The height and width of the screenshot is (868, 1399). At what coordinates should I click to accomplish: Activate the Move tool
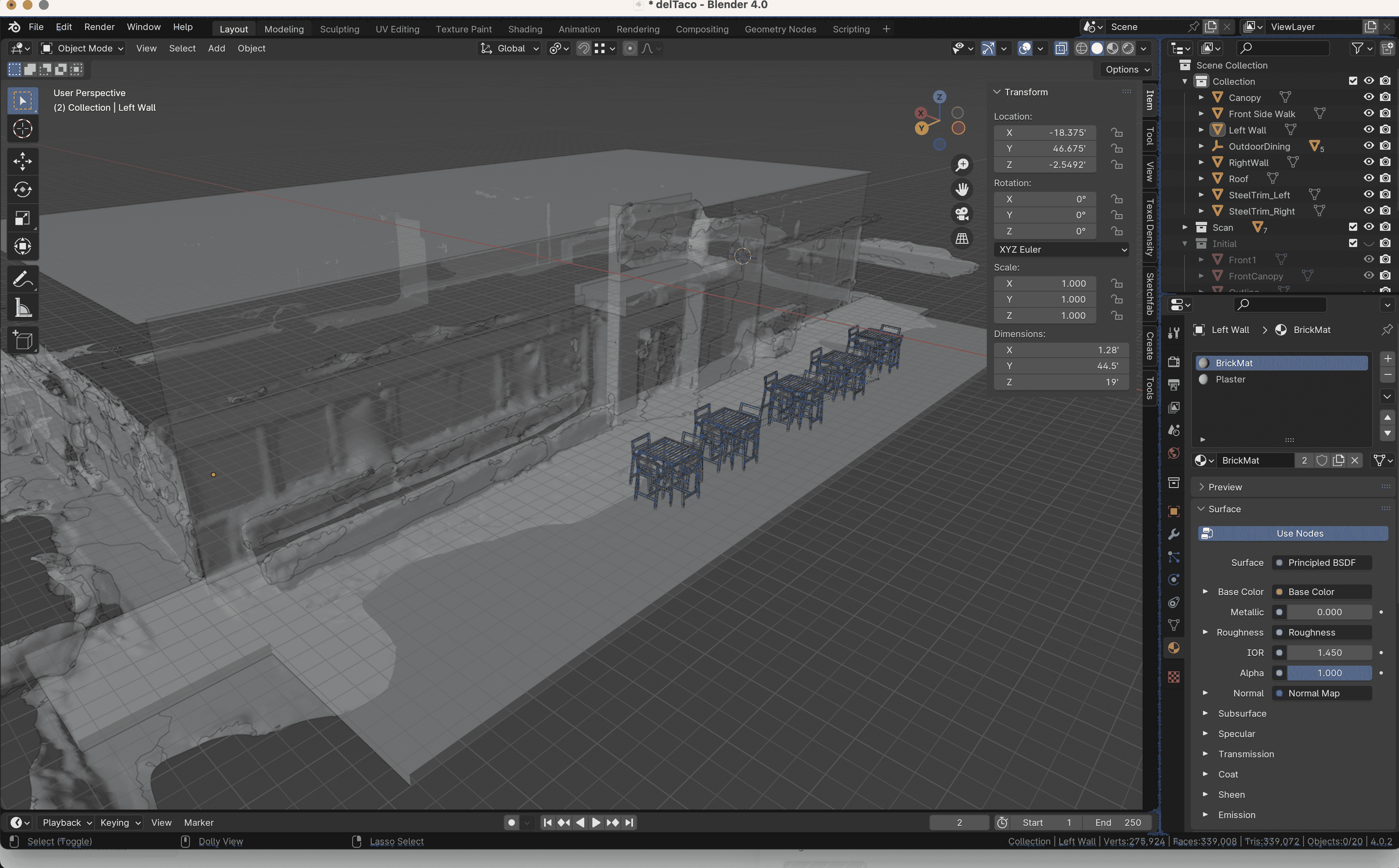click(22, 161)
